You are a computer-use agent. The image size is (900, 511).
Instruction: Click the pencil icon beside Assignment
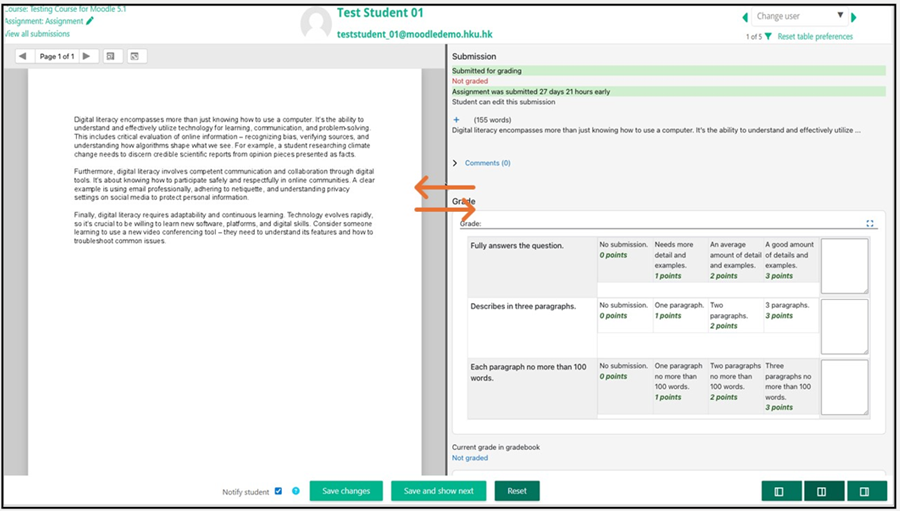(x=90, y=21)
